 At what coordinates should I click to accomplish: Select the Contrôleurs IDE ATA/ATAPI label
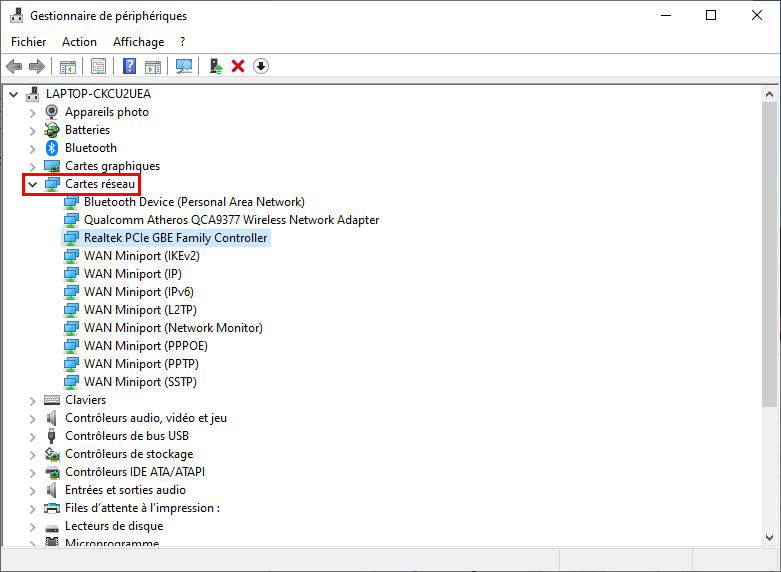tap(135, 472)
